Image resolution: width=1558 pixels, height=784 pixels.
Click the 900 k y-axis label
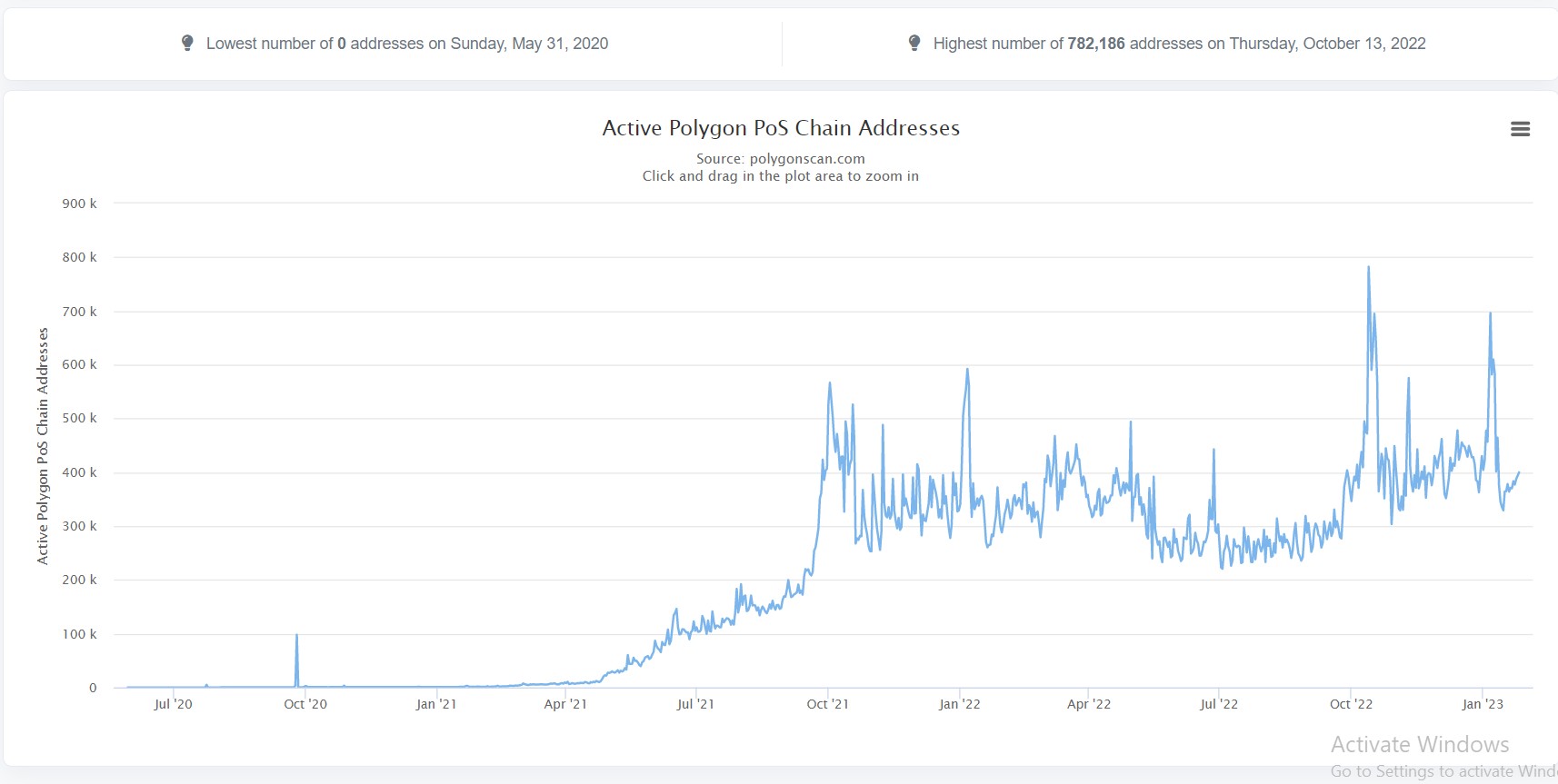pyautogui.click(x=79, y=203)
